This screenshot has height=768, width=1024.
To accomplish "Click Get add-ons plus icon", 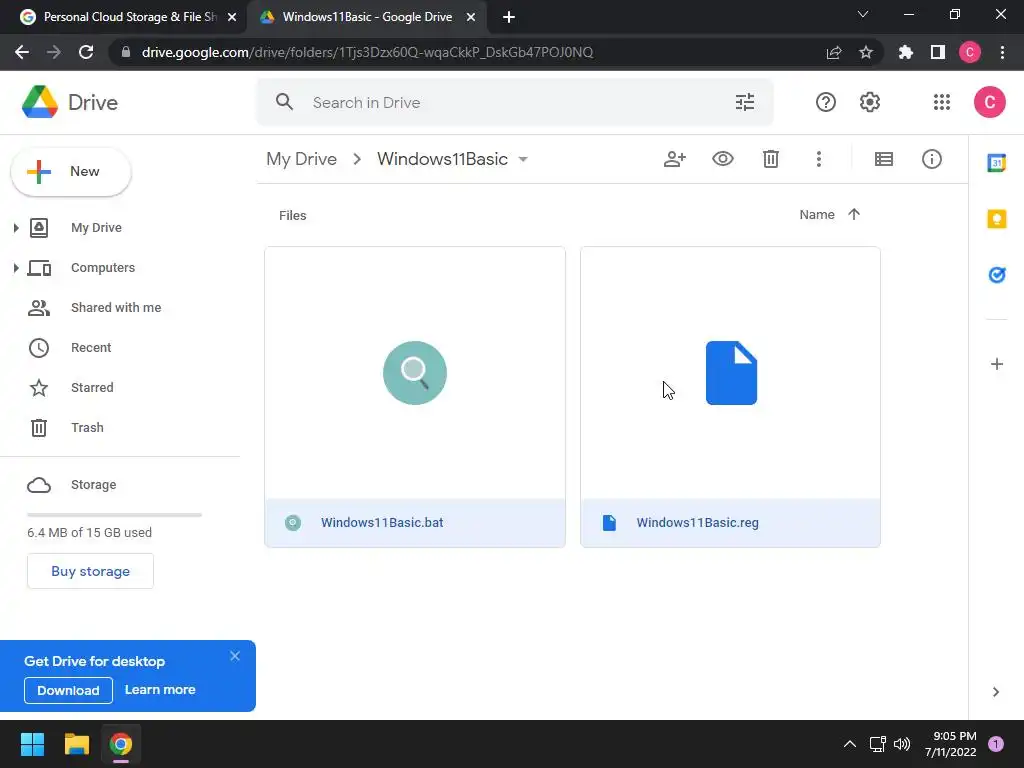I will tap(996, 364).
